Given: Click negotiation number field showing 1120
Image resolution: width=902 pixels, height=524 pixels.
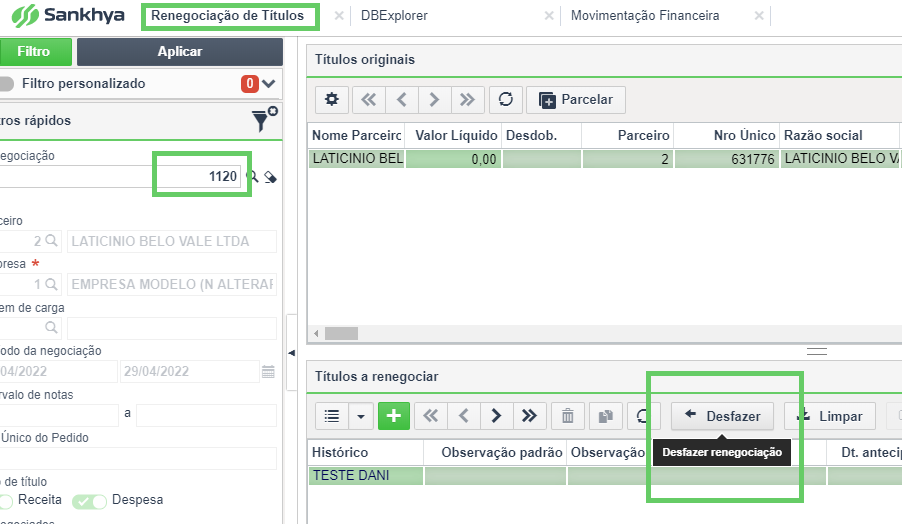Looking at the screenshot, I should tap(120, 176).
